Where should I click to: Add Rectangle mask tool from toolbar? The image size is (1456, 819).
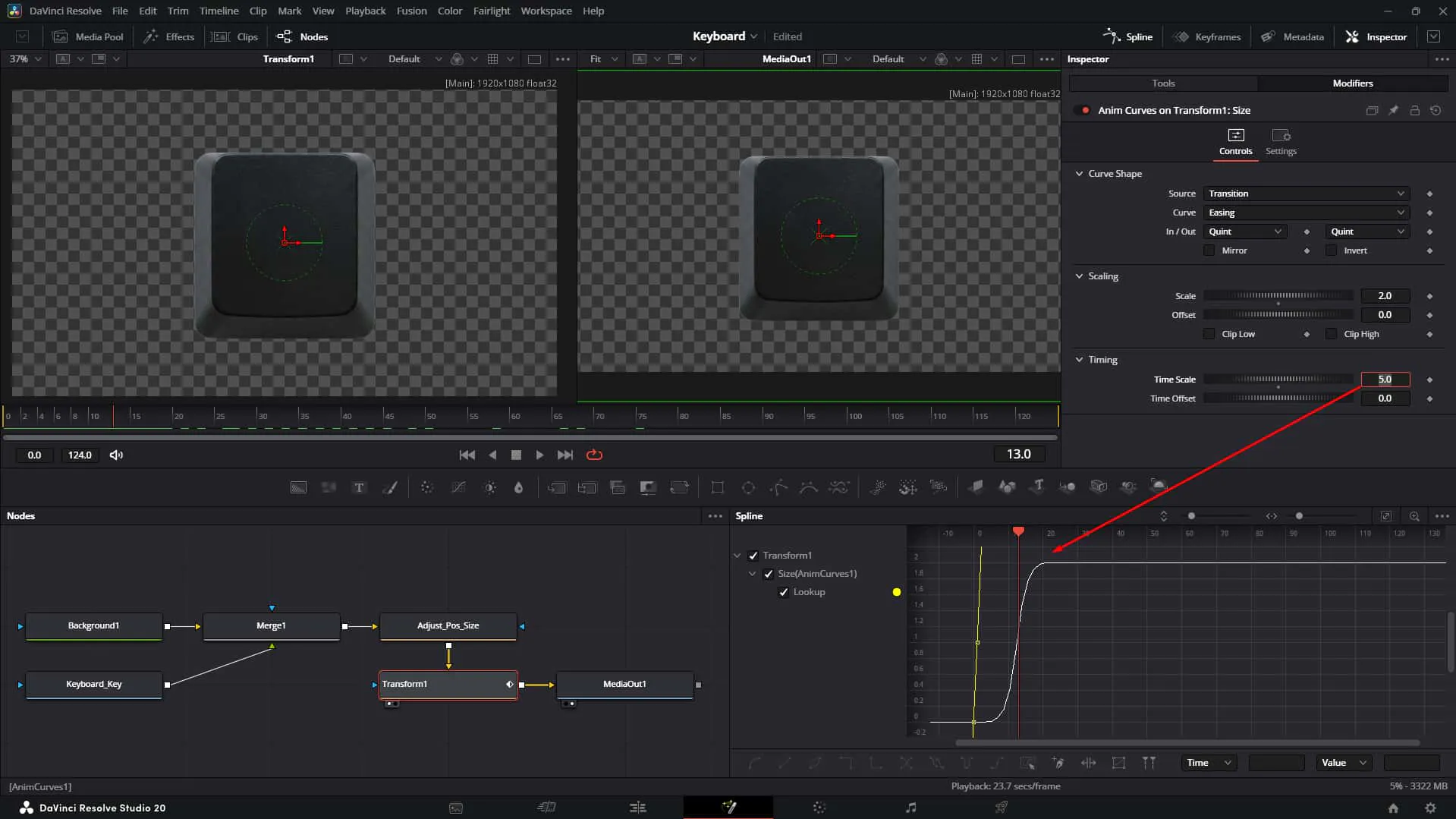717,487
